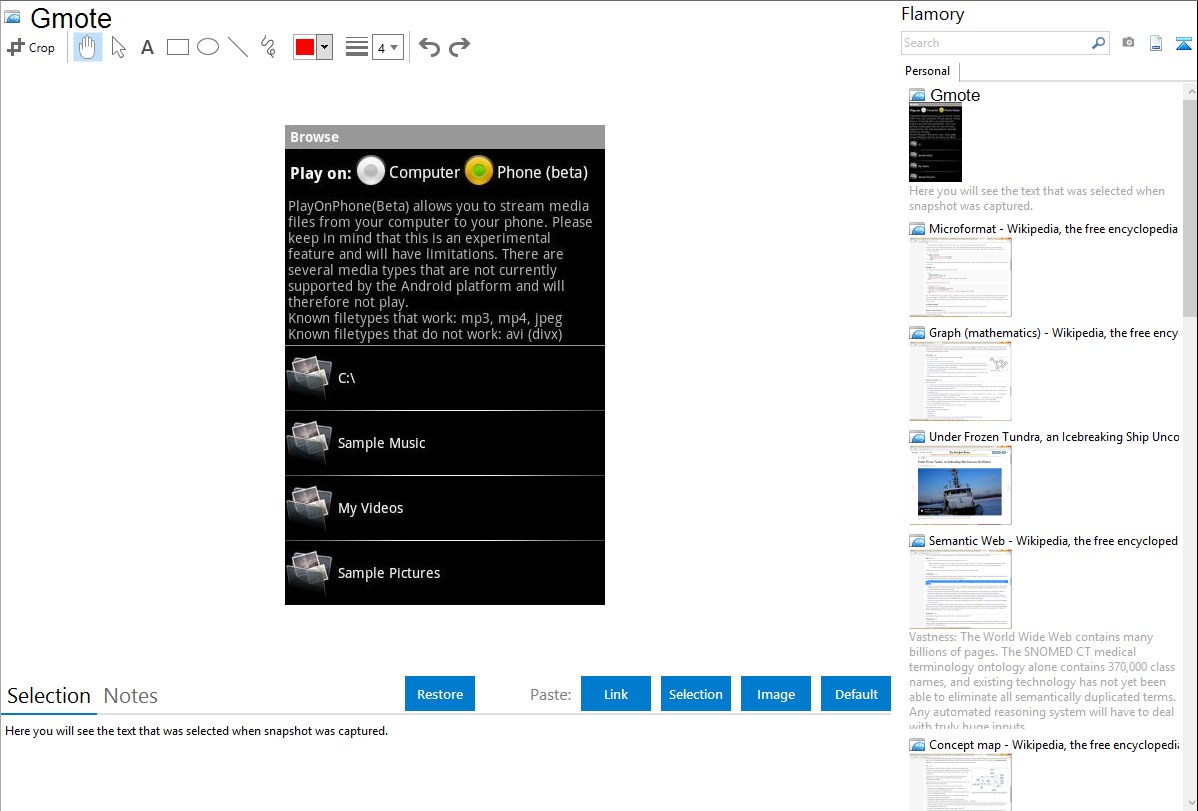The image size is (1198, 811).
Task: Click the scrollbar up arrow in snapshot list
Action: 1190,91
